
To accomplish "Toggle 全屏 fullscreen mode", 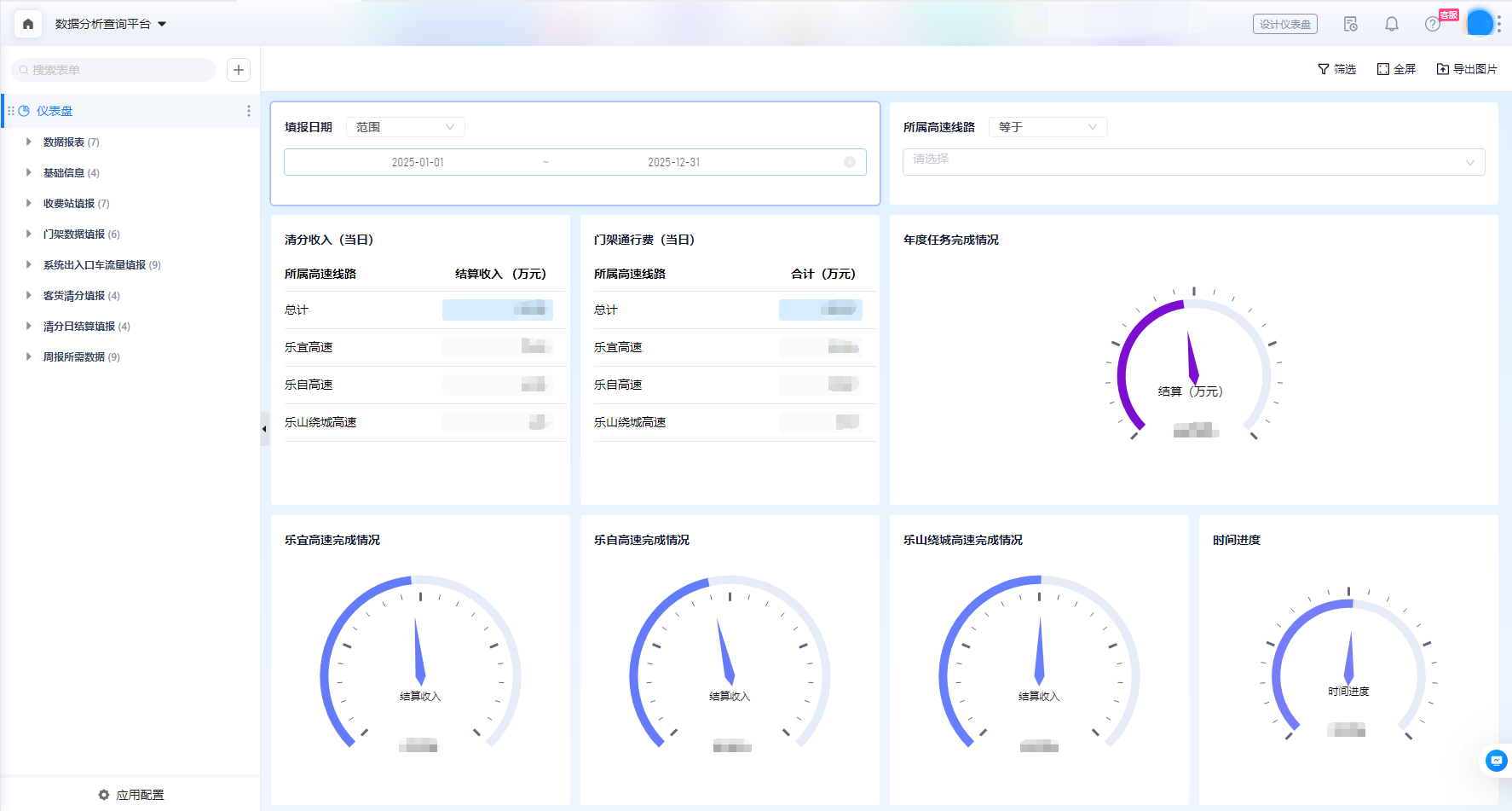I will point(1396,69).
